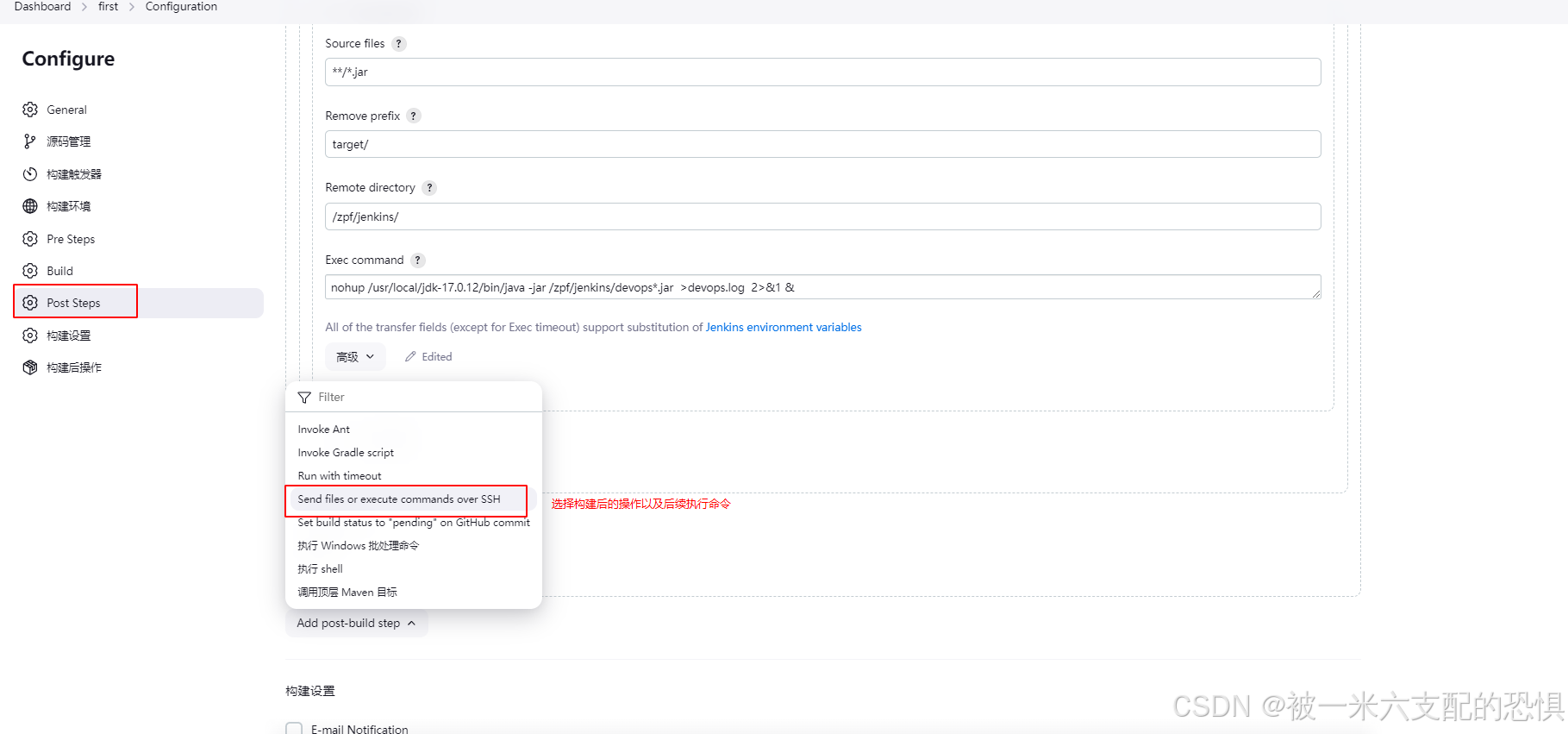Screen dimensions: 1568x734
Task: Click first breadcrumb link
Action: [108, 7]
